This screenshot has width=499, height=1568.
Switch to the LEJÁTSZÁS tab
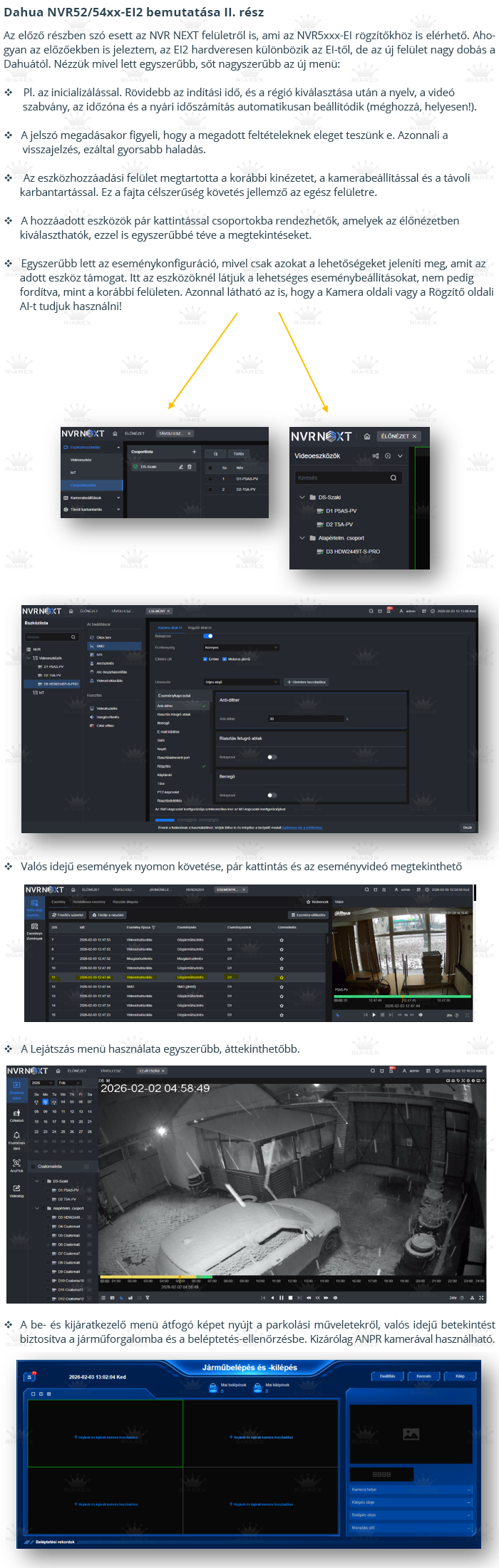click(152, 1071)
